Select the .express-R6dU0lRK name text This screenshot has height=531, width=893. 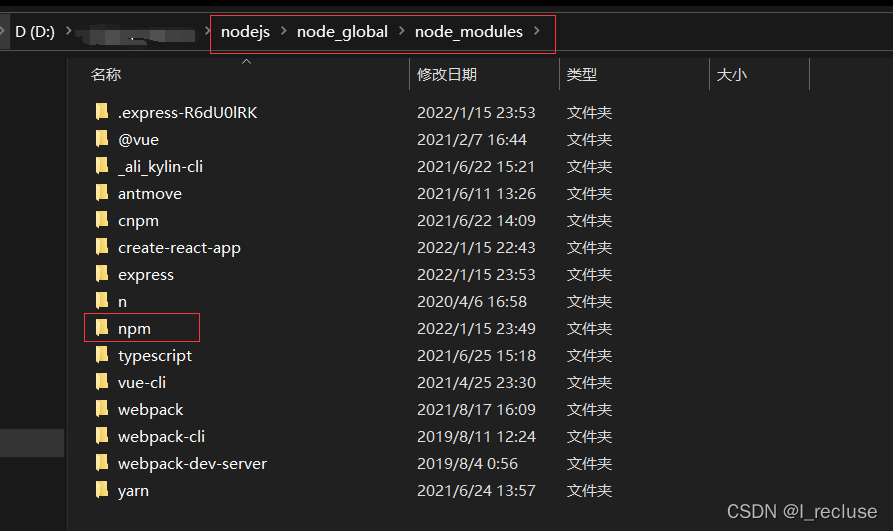187,113
